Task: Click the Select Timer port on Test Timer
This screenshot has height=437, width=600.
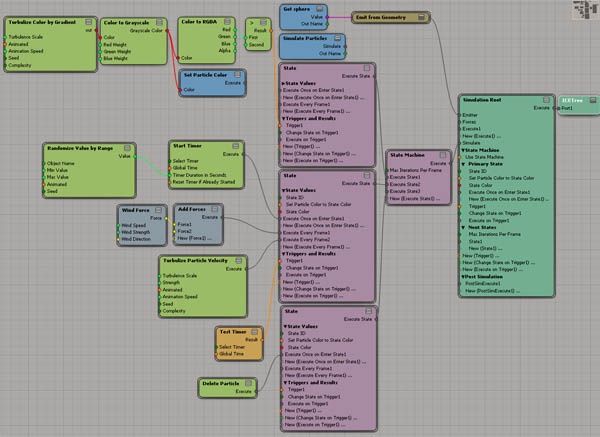Action: [x=216, y=347]
